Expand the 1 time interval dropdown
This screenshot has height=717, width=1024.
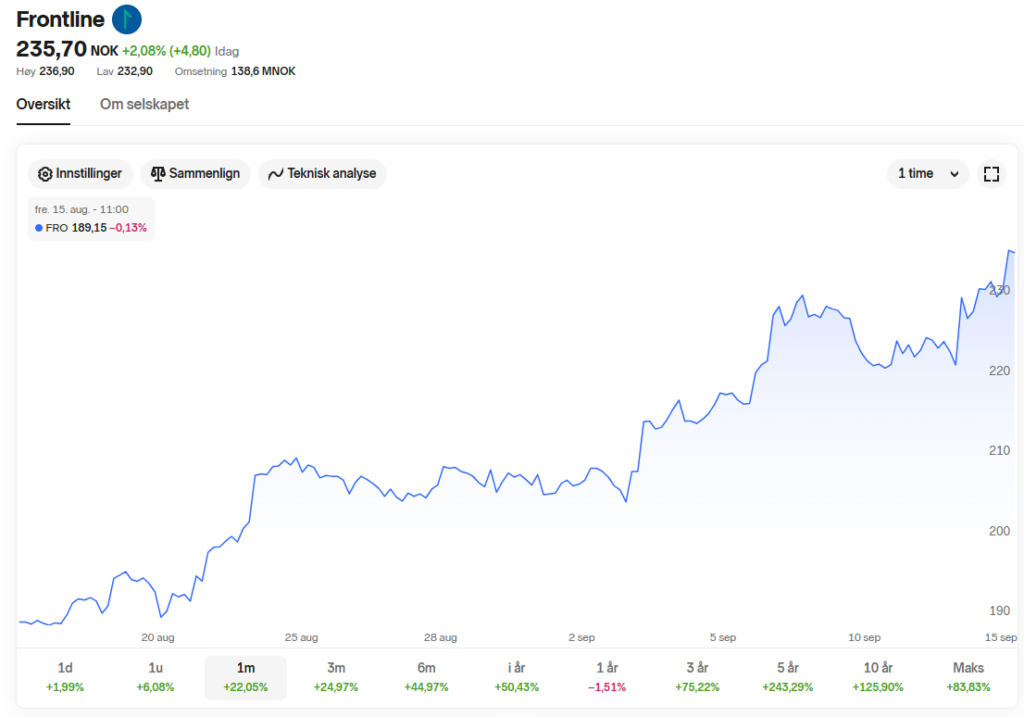click(x=927, y=174)
